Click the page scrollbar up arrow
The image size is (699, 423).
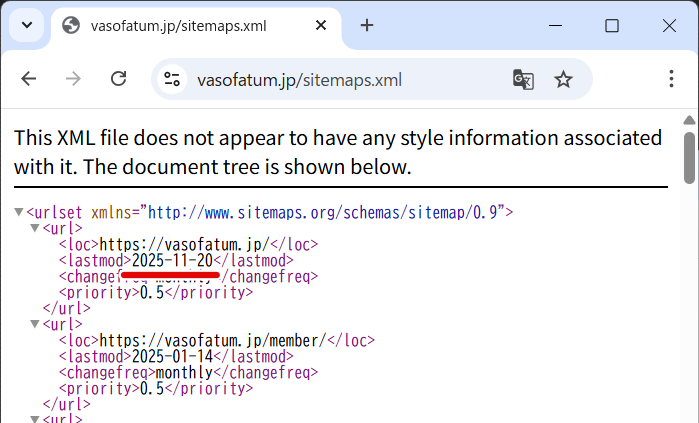[x=689, y=120]
